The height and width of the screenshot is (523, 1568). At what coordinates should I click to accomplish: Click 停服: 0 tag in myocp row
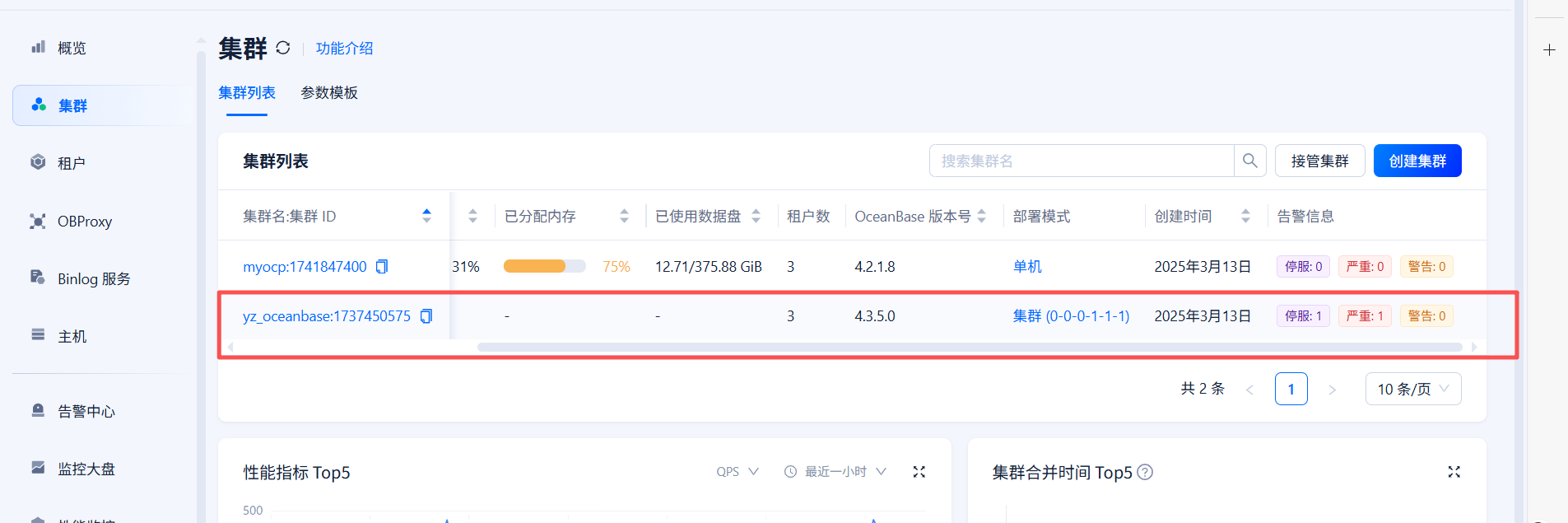pos(1303,267)
